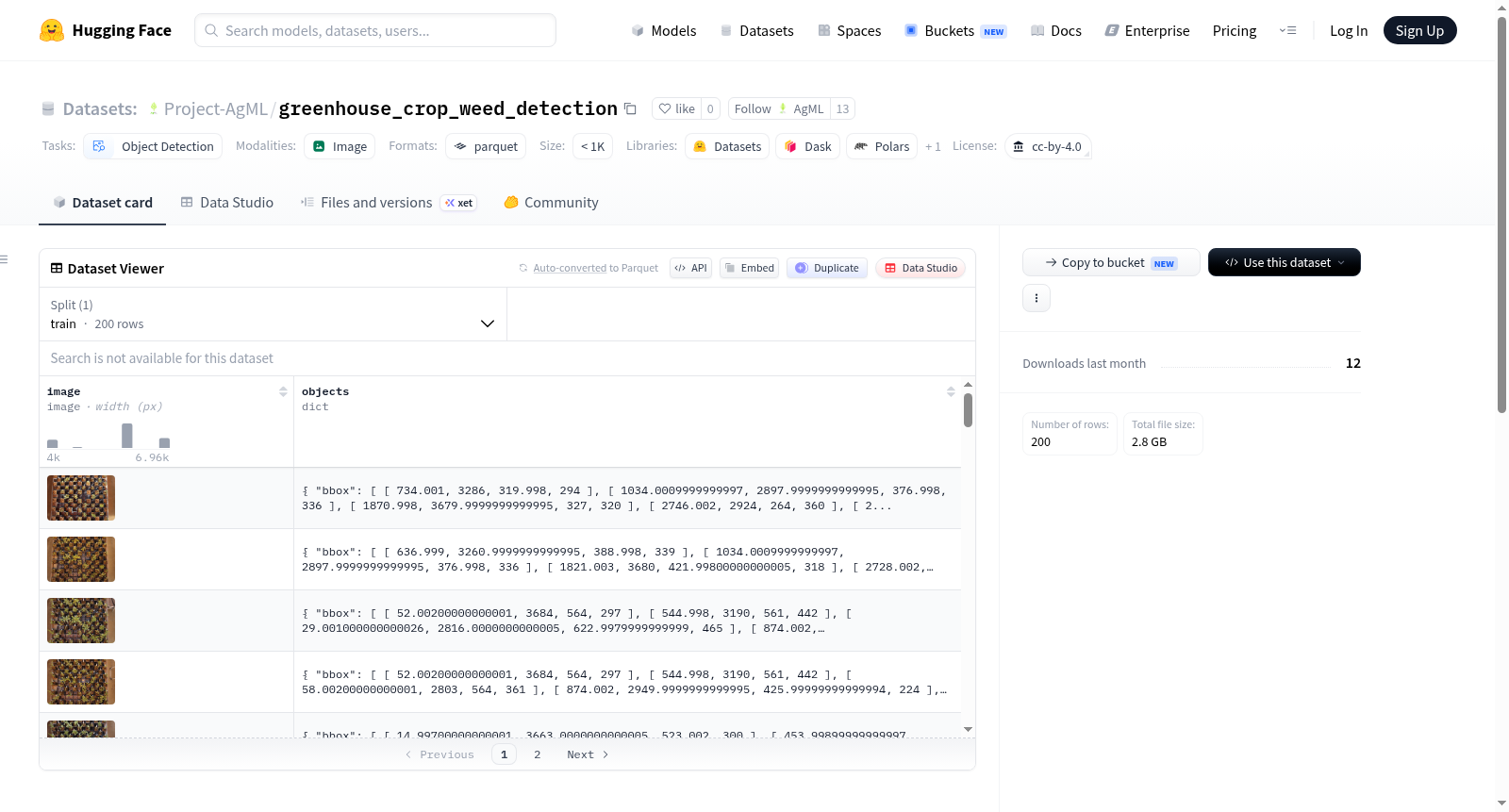Open the Project-AgML organization link
This screenshot has width=1509, height=812.
tap(216, 108)
